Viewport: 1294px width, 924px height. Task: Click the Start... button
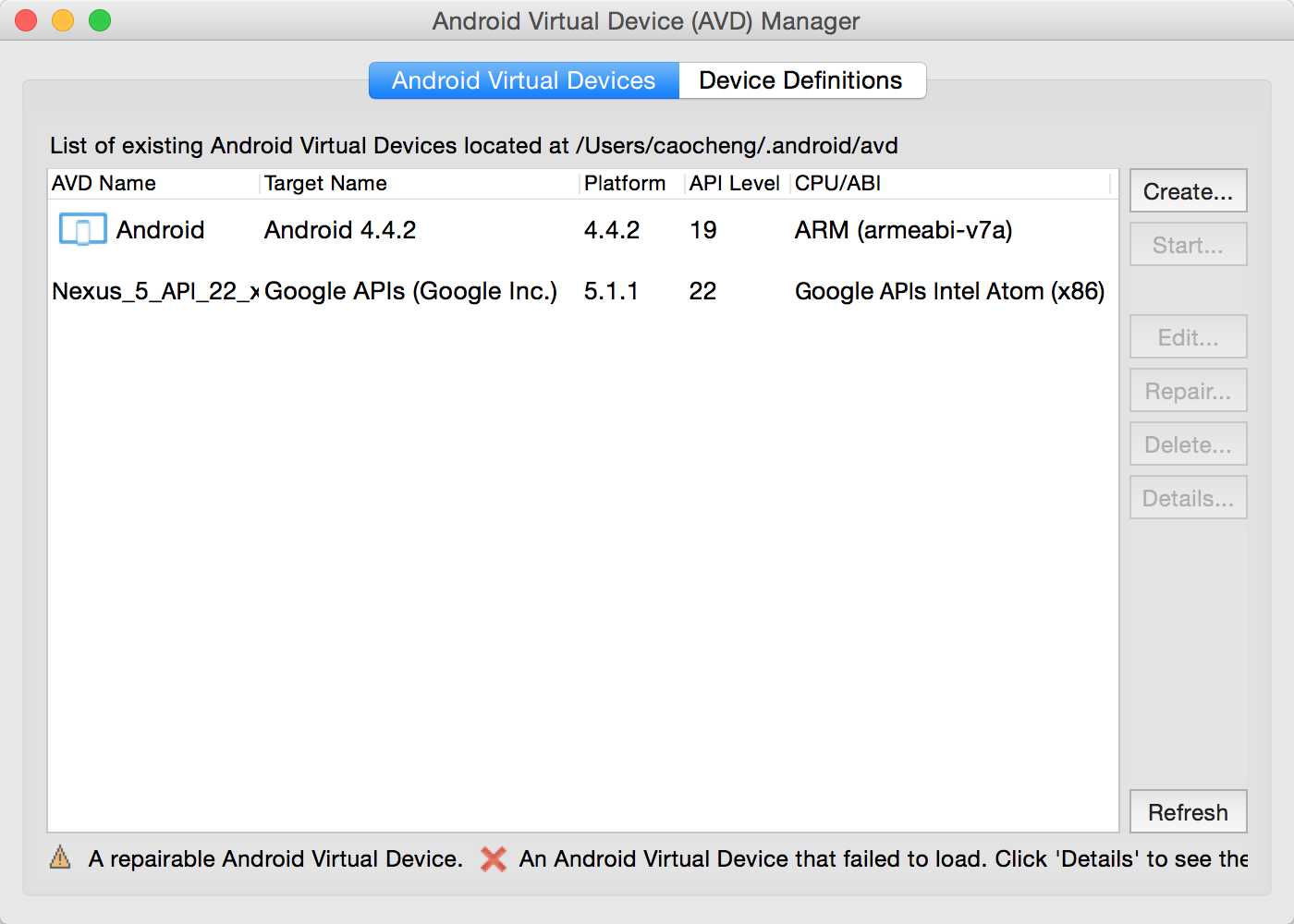[1188, 245]
